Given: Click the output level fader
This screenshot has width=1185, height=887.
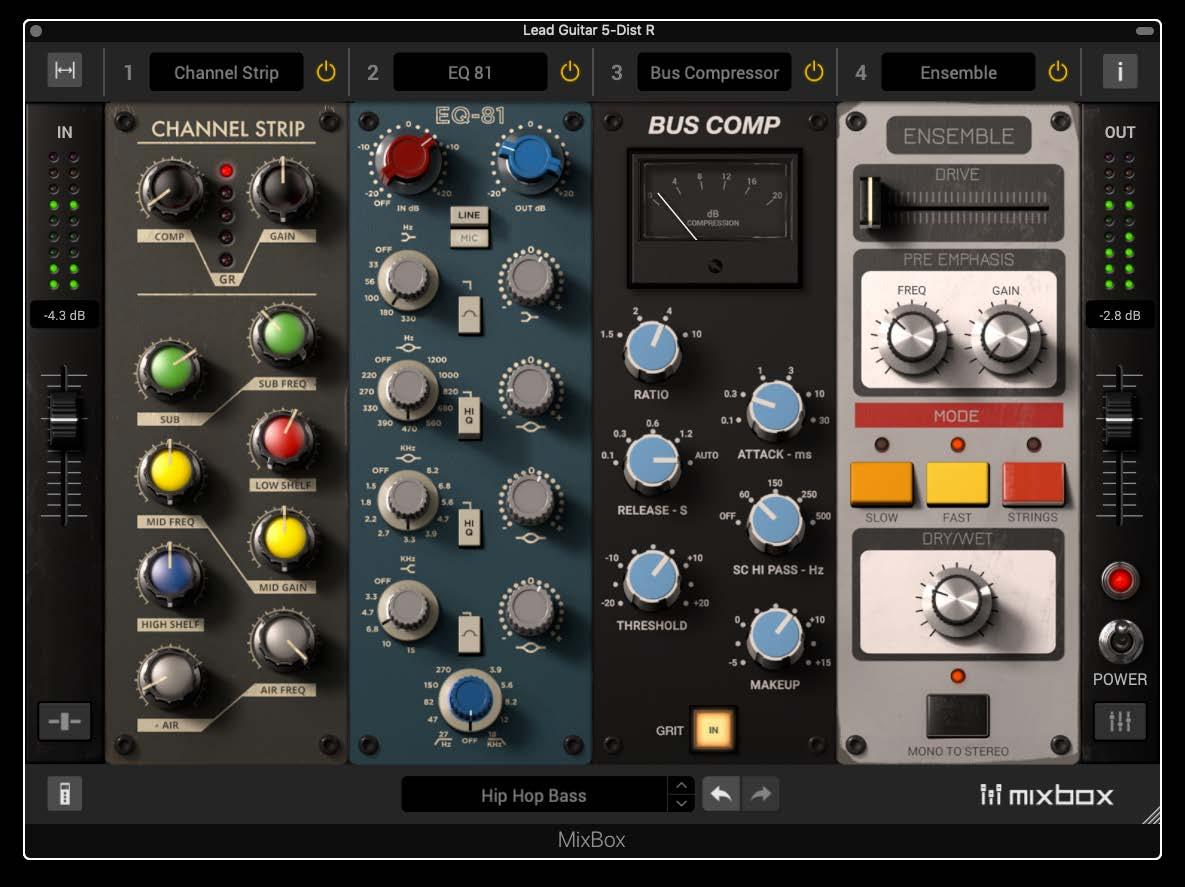Looking at the screenshot, I should (x=1119, y=419).
